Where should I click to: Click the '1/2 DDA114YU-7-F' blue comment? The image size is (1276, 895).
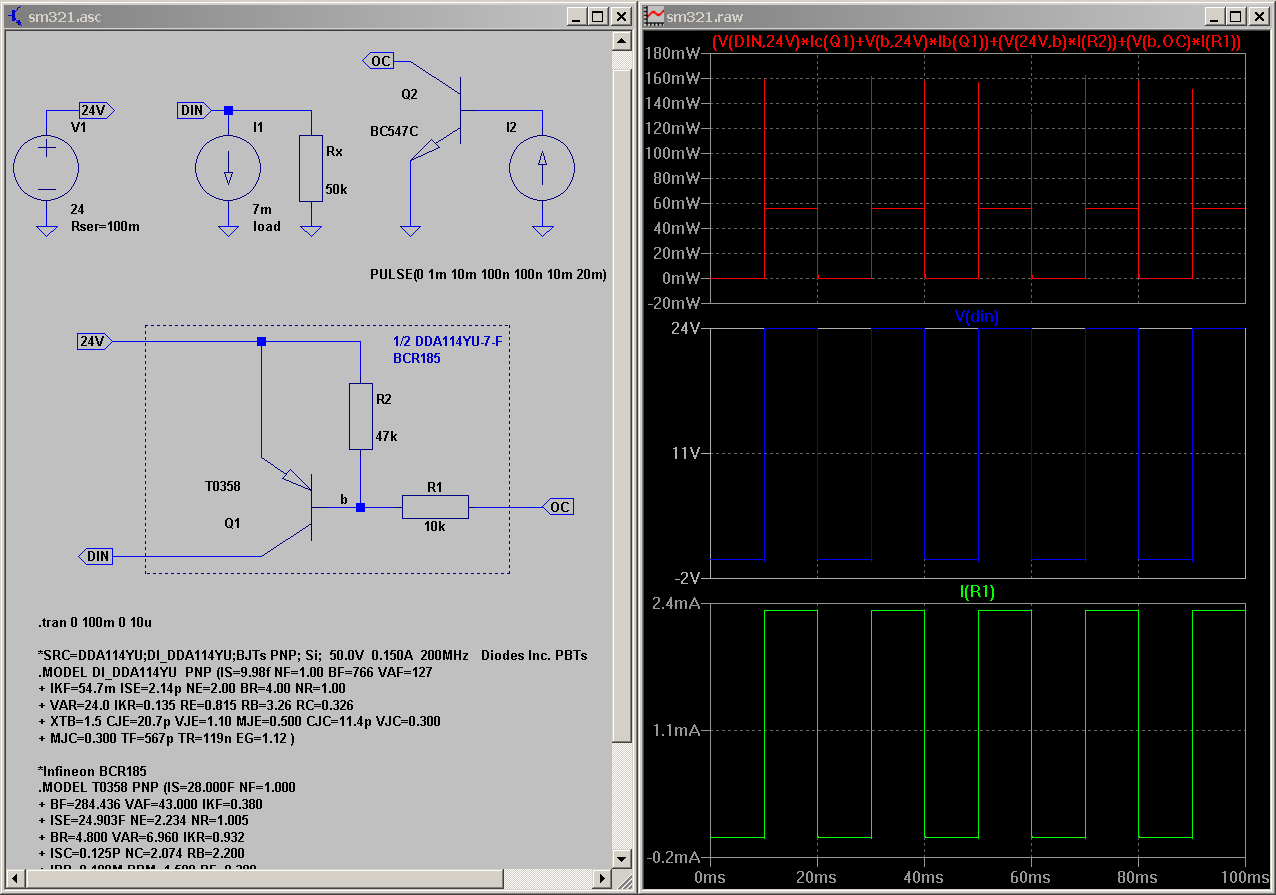pos(447,341)
